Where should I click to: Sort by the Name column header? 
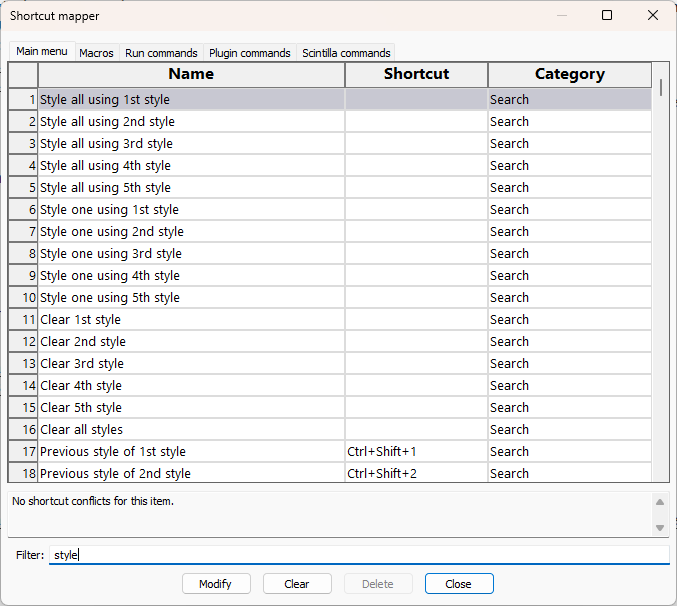click(191, 75)
